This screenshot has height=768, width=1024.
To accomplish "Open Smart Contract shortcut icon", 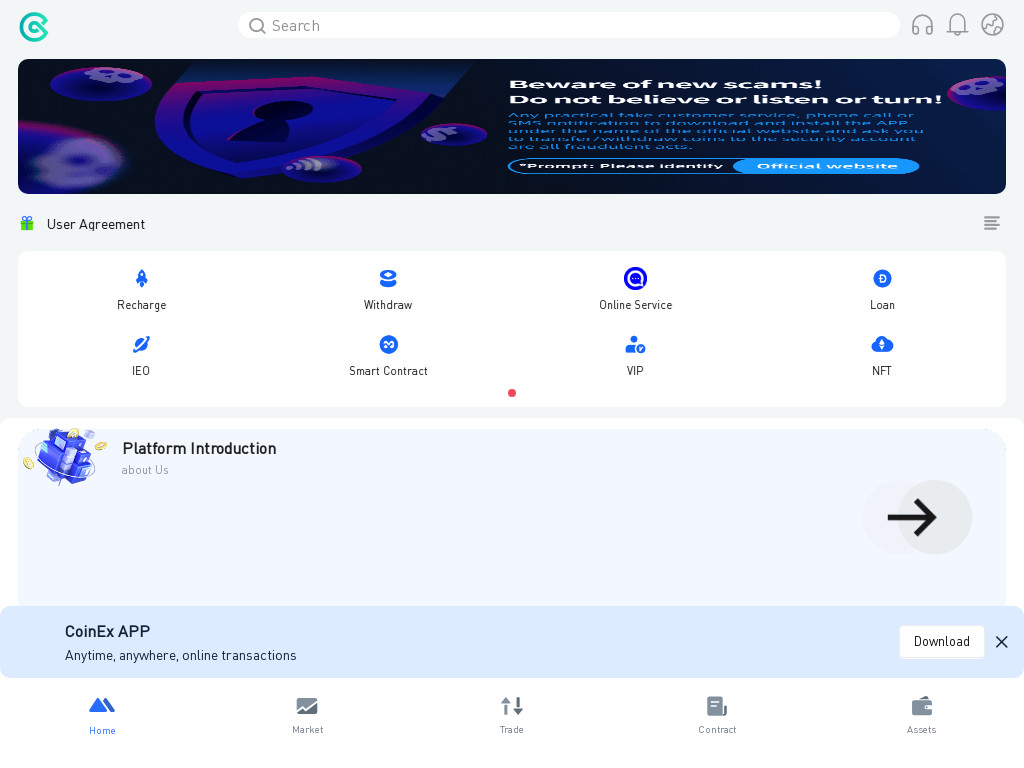I will click(388, 345).
